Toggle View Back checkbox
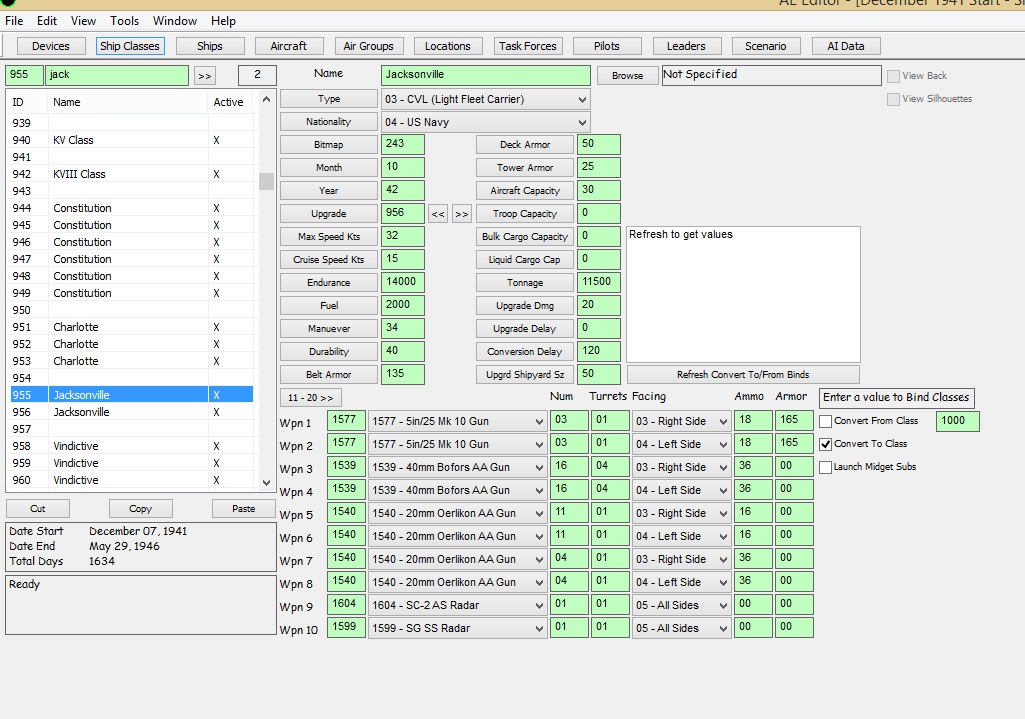Viewport: 1025px width, 719px height. click(893, 76)
